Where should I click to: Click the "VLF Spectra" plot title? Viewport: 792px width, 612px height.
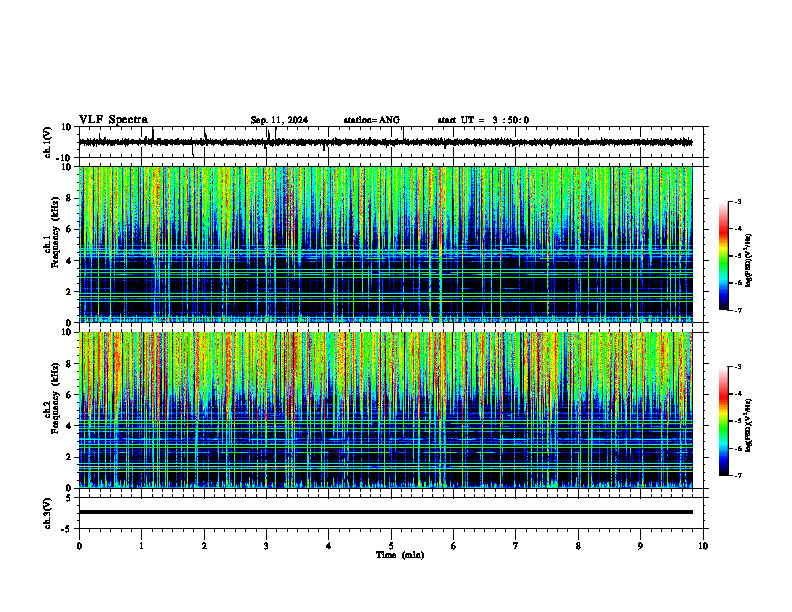pos(113,120)
